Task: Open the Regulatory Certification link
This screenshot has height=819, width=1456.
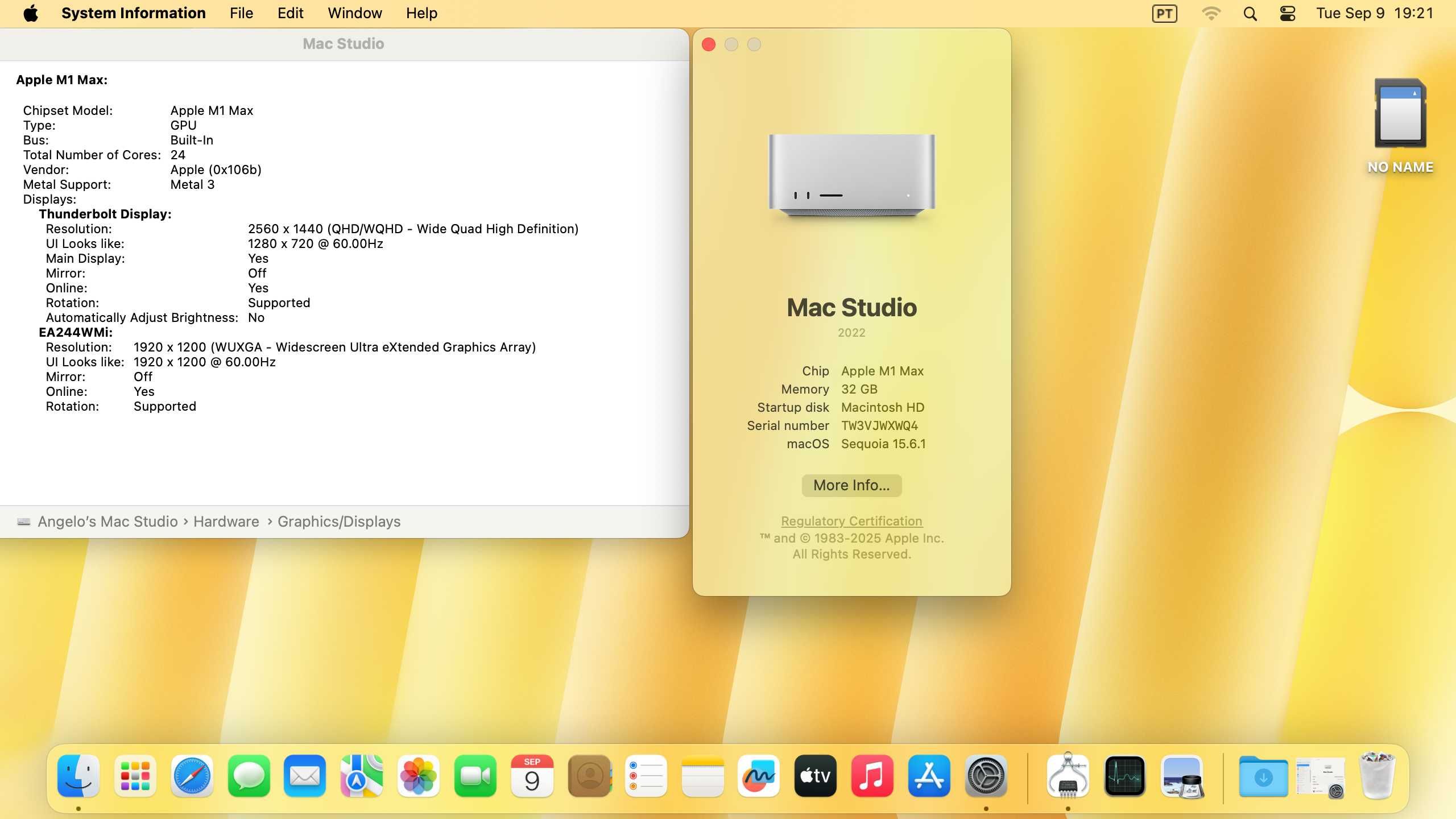Action: pyautogui.click(x=851, y=521)
